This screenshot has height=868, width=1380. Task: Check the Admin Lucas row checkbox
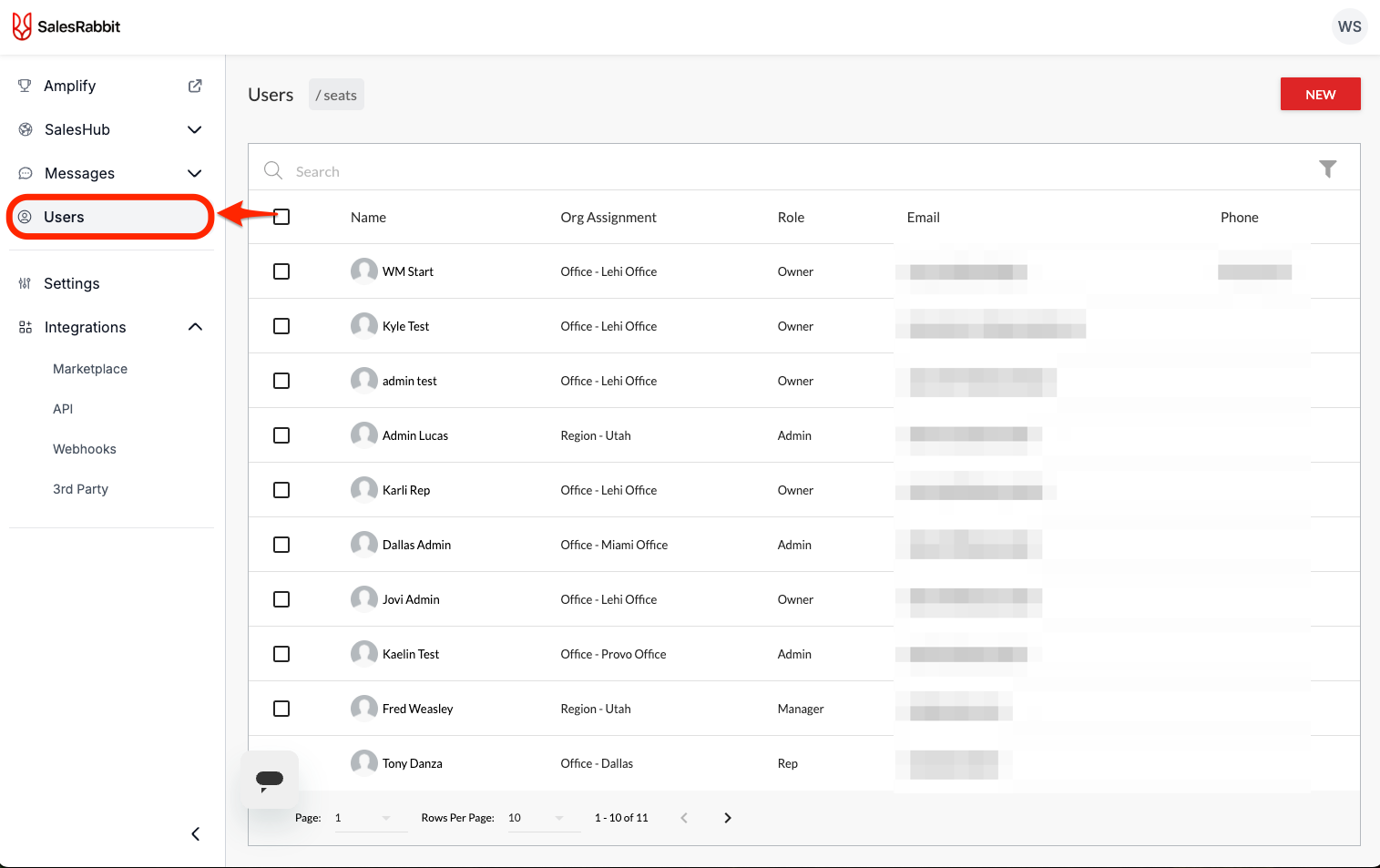(x=281, y=435)
